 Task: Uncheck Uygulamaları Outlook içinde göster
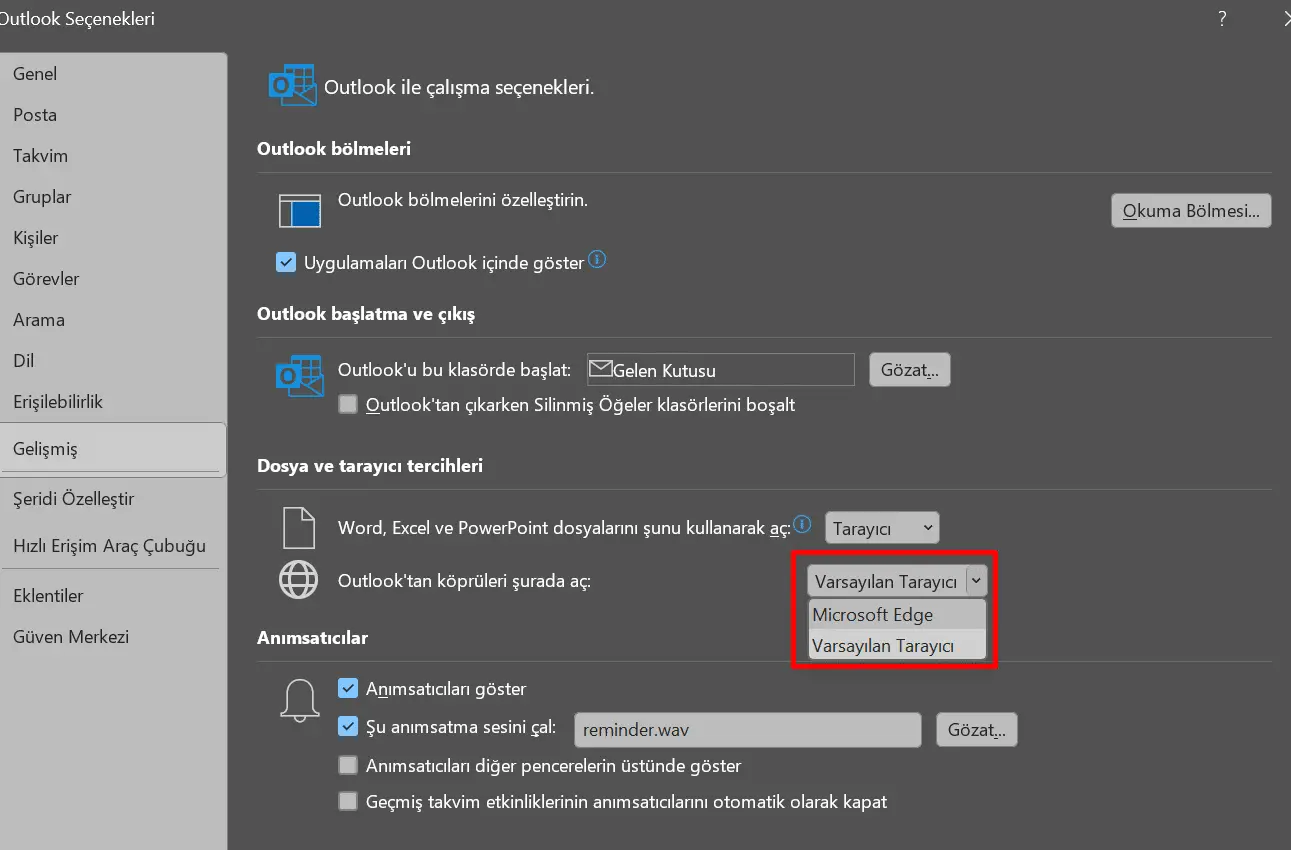pyautogui.click(x=287, y=263)
